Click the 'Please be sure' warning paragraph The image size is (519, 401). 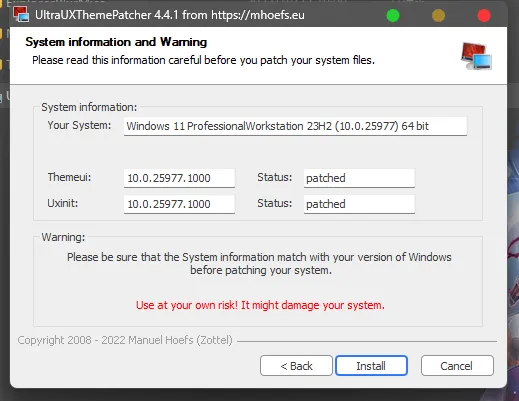point(259,263)
